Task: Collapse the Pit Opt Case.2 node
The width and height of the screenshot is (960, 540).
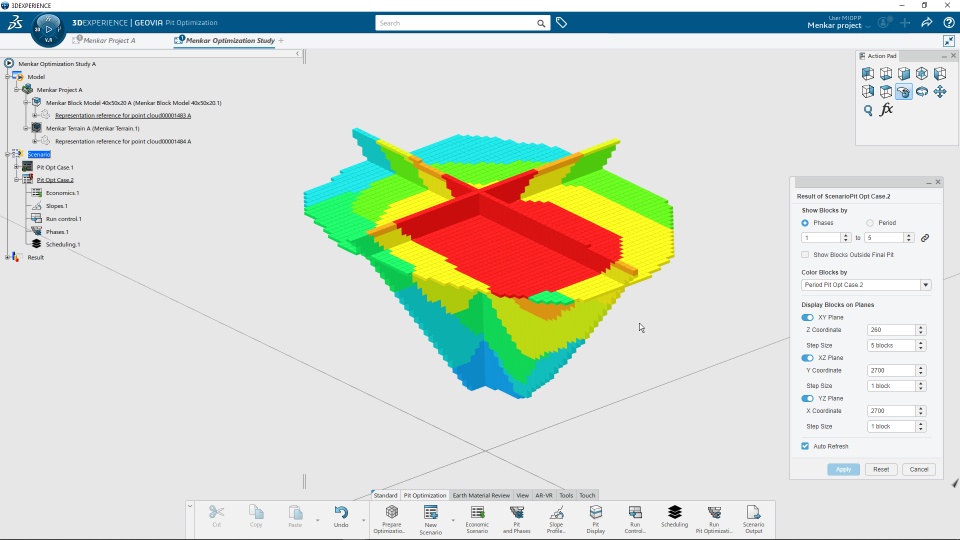Action: tap(17, 180)
